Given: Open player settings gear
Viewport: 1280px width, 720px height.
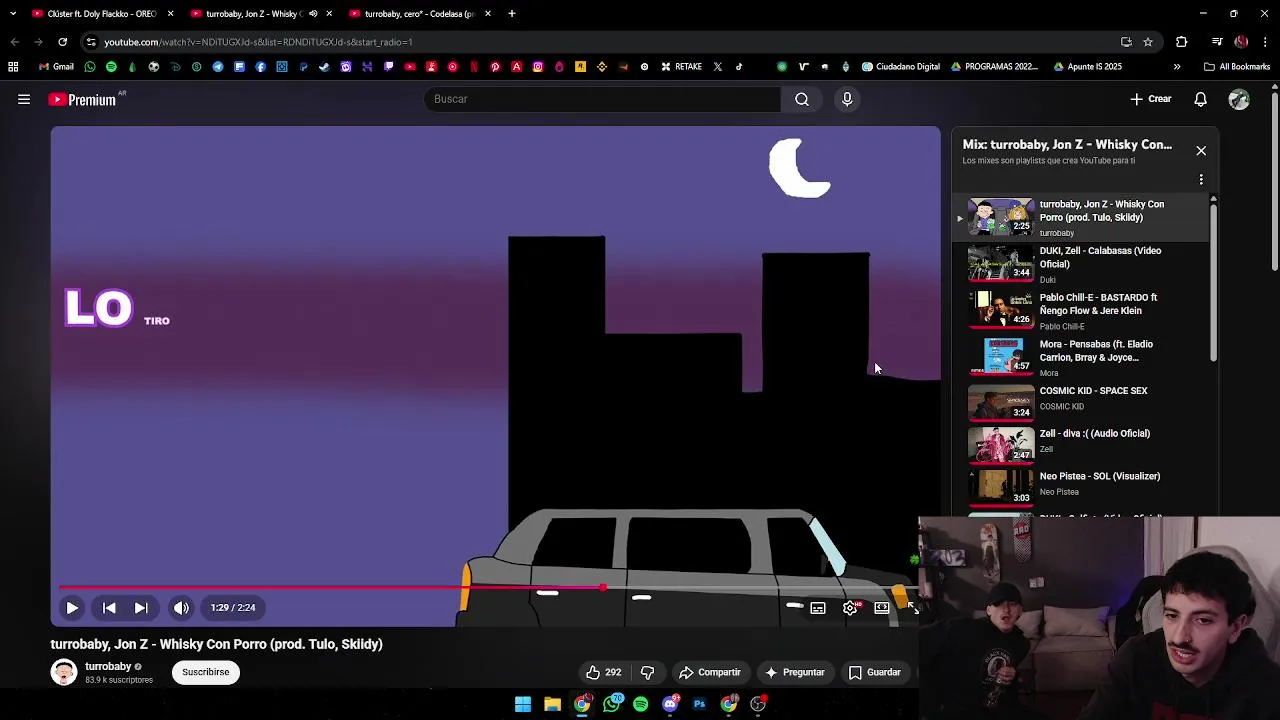Looking at the screenshot, I should point(850,608).
